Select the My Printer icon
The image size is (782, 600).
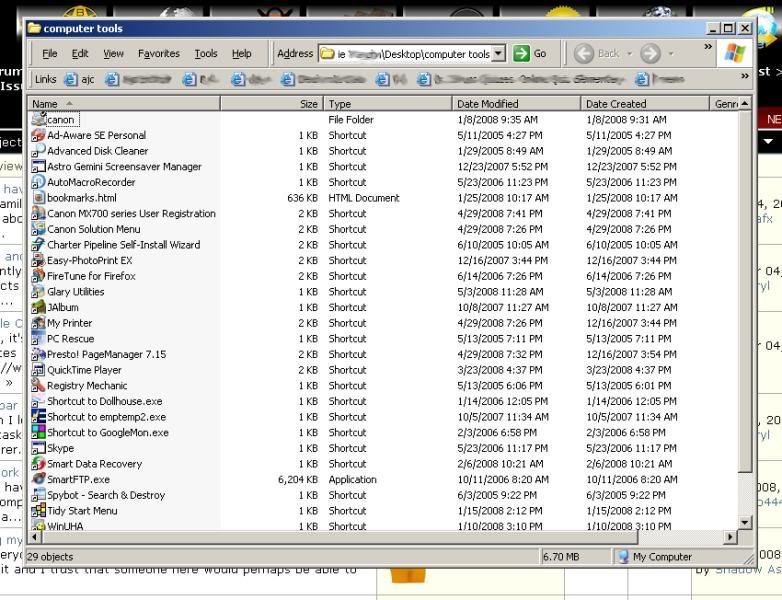tap(38, 323)
